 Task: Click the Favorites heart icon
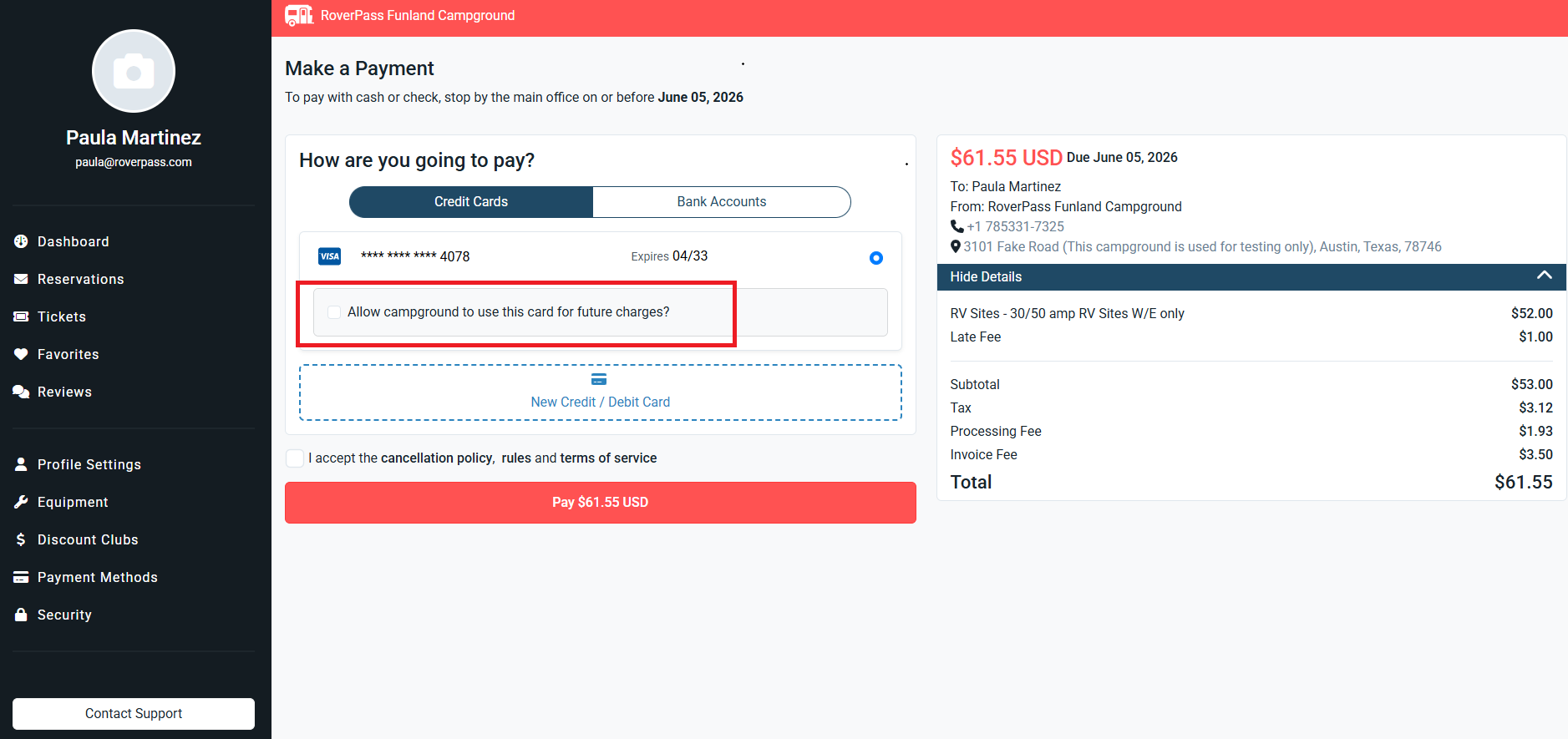[21, 354]
